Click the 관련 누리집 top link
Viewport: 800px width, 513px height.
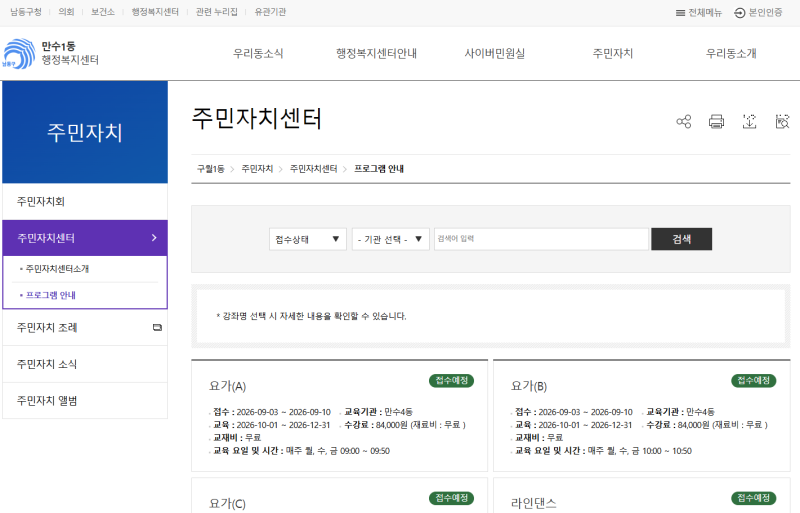(217, 12)
